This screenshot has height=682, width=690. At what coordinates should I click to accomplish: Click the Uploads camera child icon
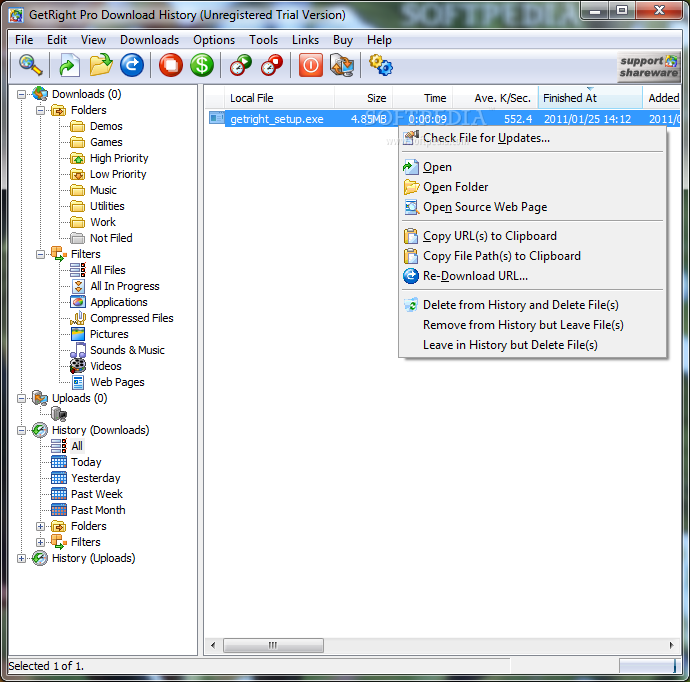point(59,414)
